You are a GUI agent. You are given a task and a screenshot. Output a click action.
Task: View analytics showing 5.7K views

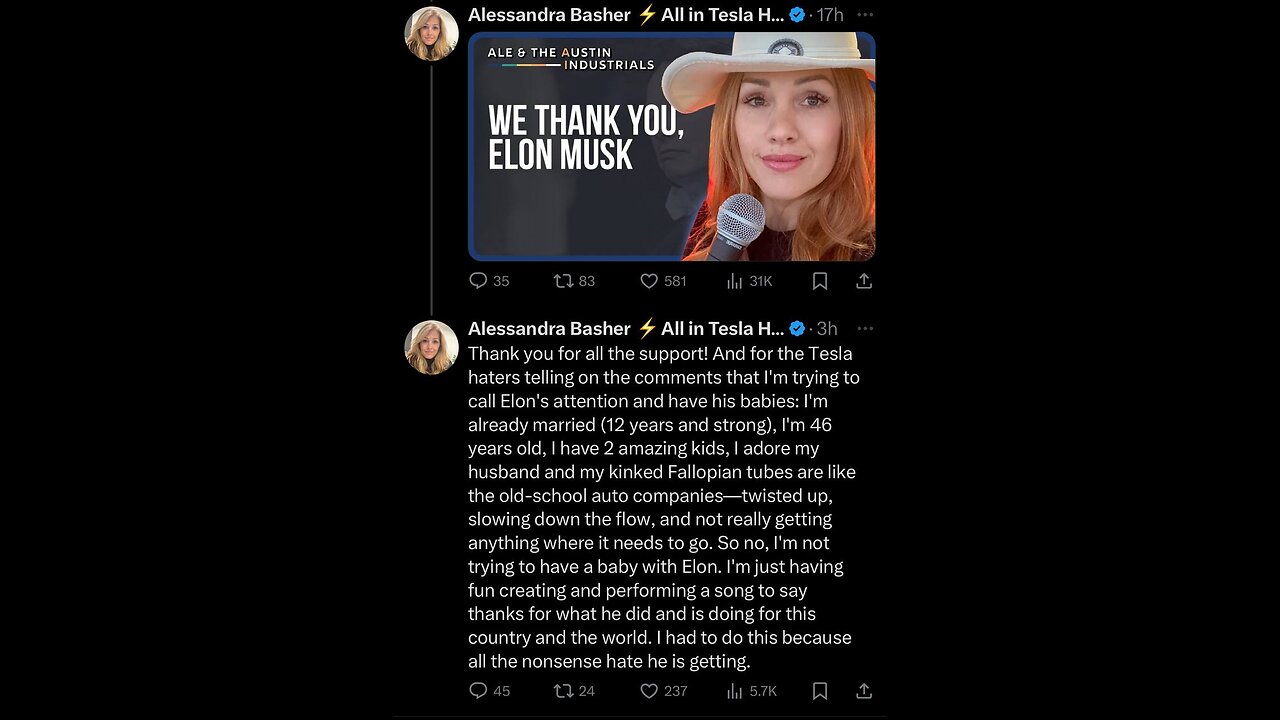(735, 690)
